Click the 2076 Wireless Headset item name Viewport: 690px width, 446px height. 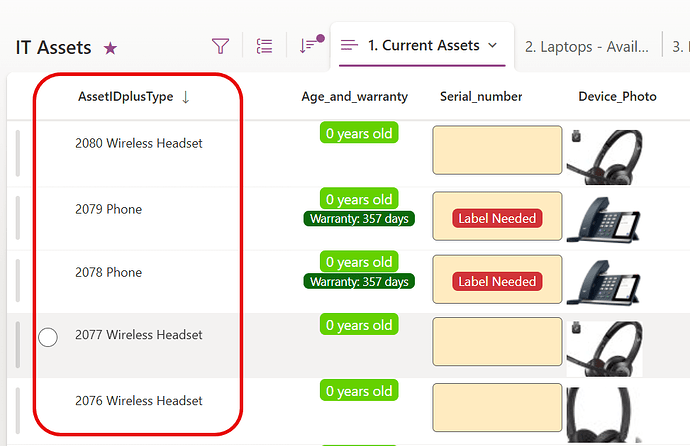pyautogui.click(x=139, y=401)
